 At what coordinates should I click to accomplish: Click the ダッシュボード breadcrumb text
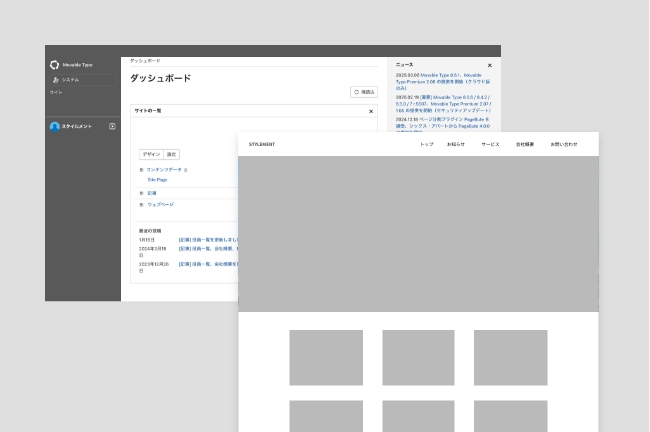(145, 61)
